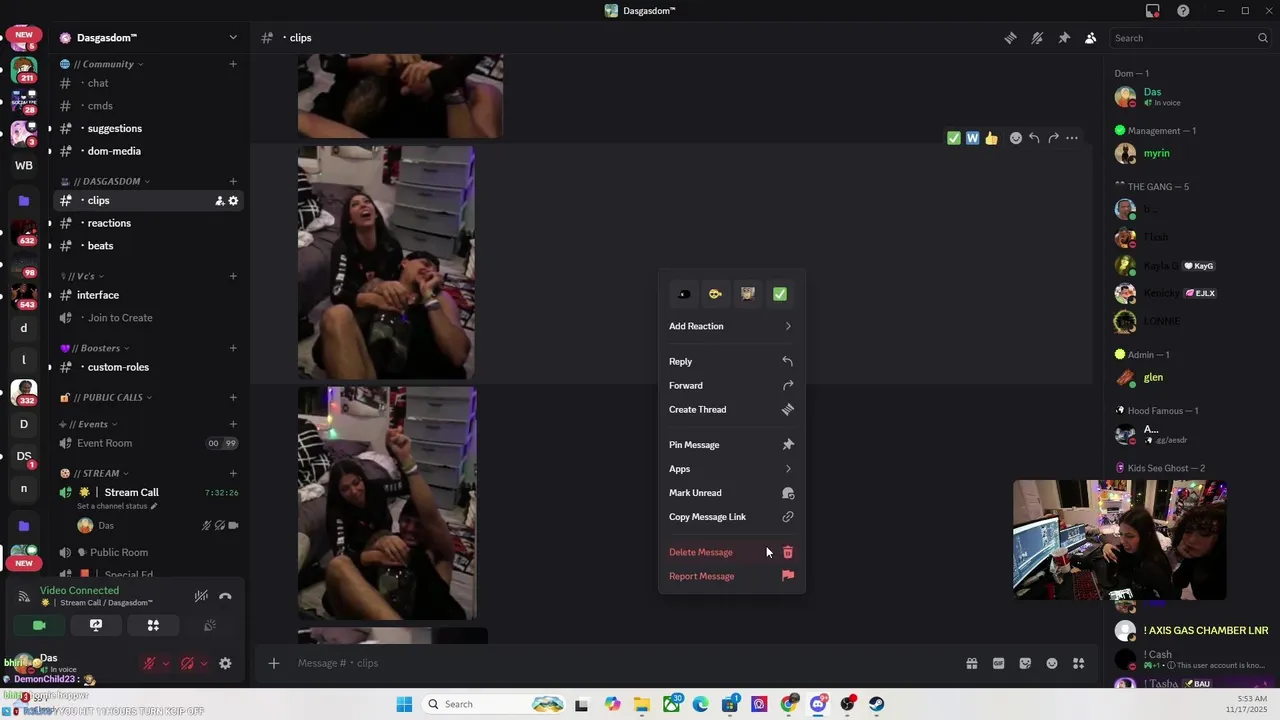Click invite icon on clips channel
Screen dimensions: 1280x720
[x=219, y=201]
